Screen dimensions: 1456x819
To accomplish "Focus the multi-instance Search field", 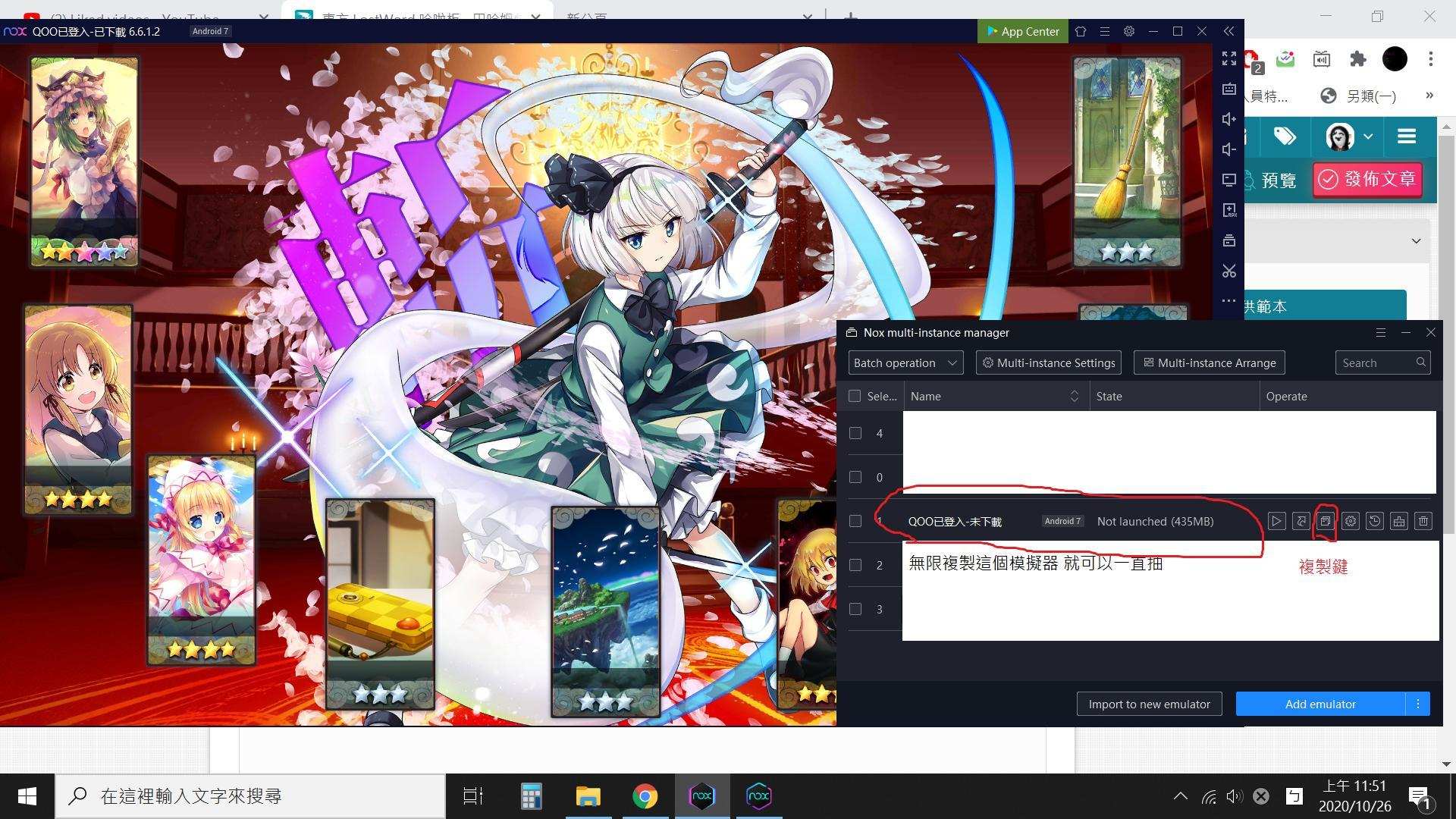I will point(1382,362).
